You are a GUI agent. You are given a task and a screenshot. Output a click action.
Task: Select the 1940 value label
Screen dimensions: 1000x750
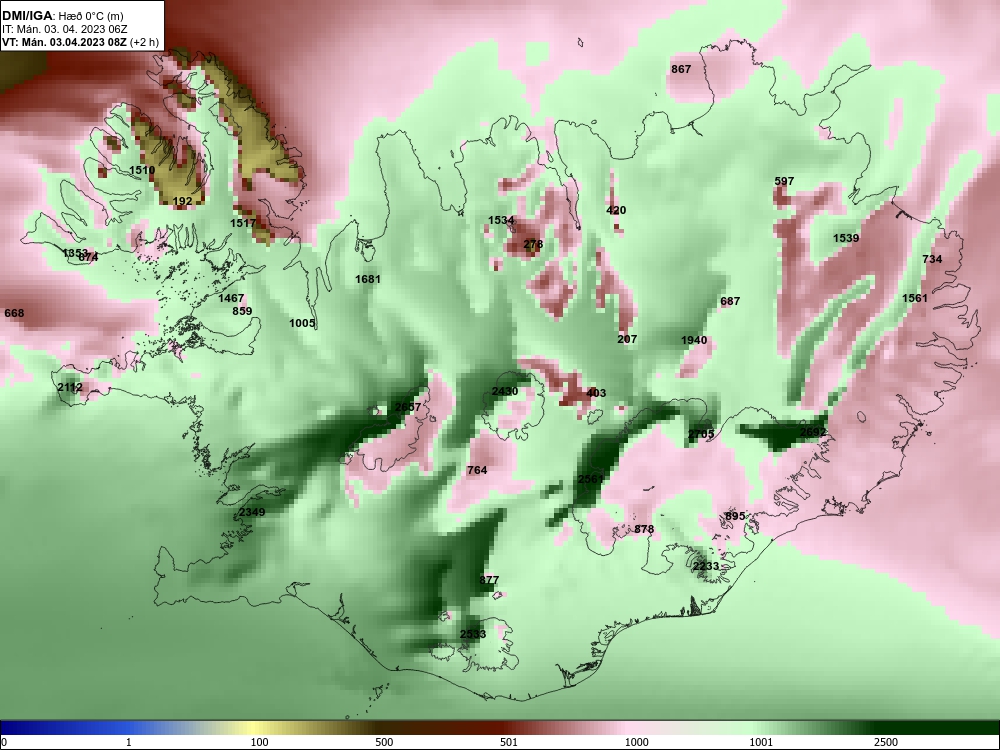point(694,341)
